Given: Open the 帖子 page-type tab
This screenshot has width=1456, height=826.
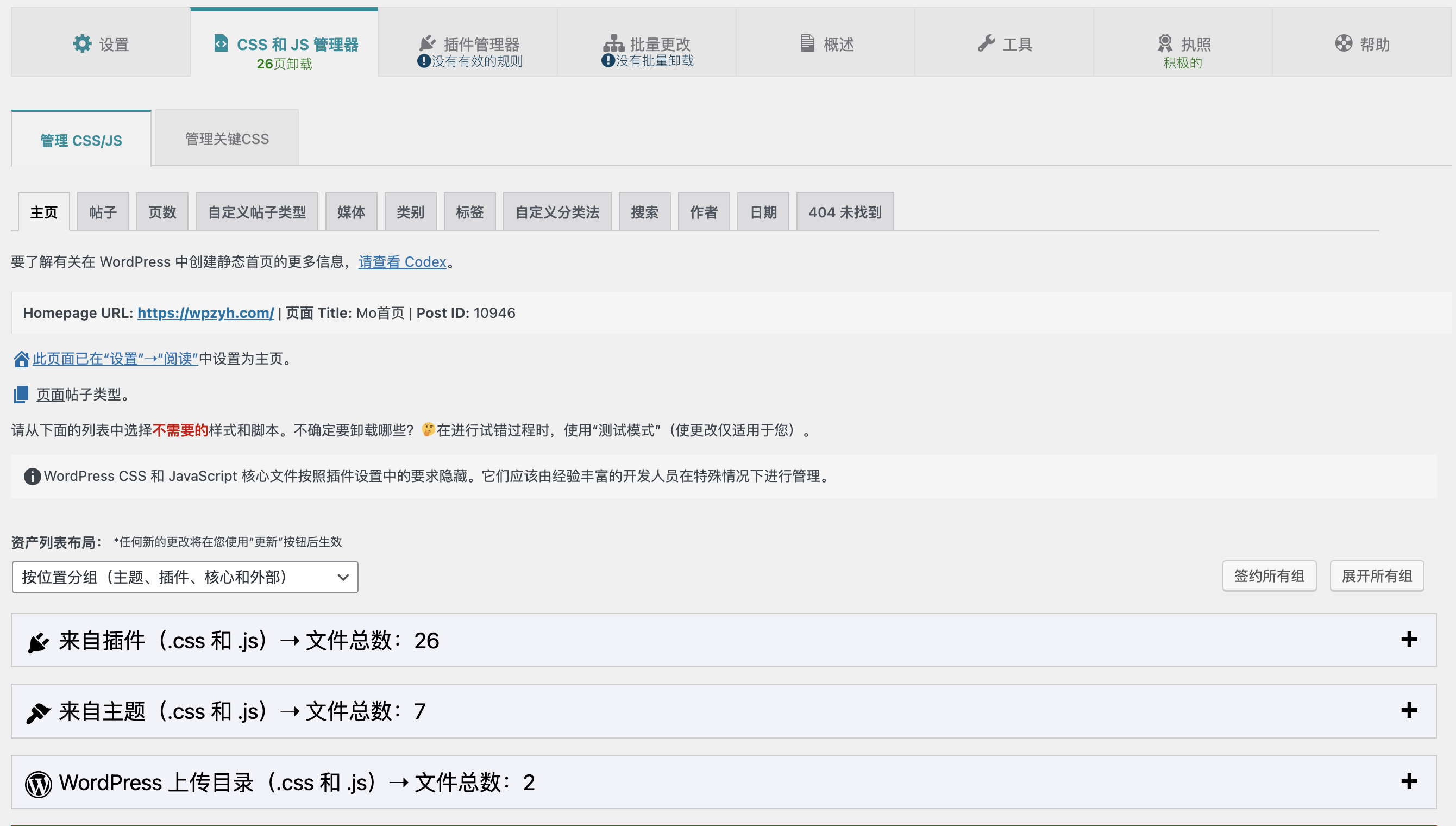Looking at the screenshot, I should [103, 212].
